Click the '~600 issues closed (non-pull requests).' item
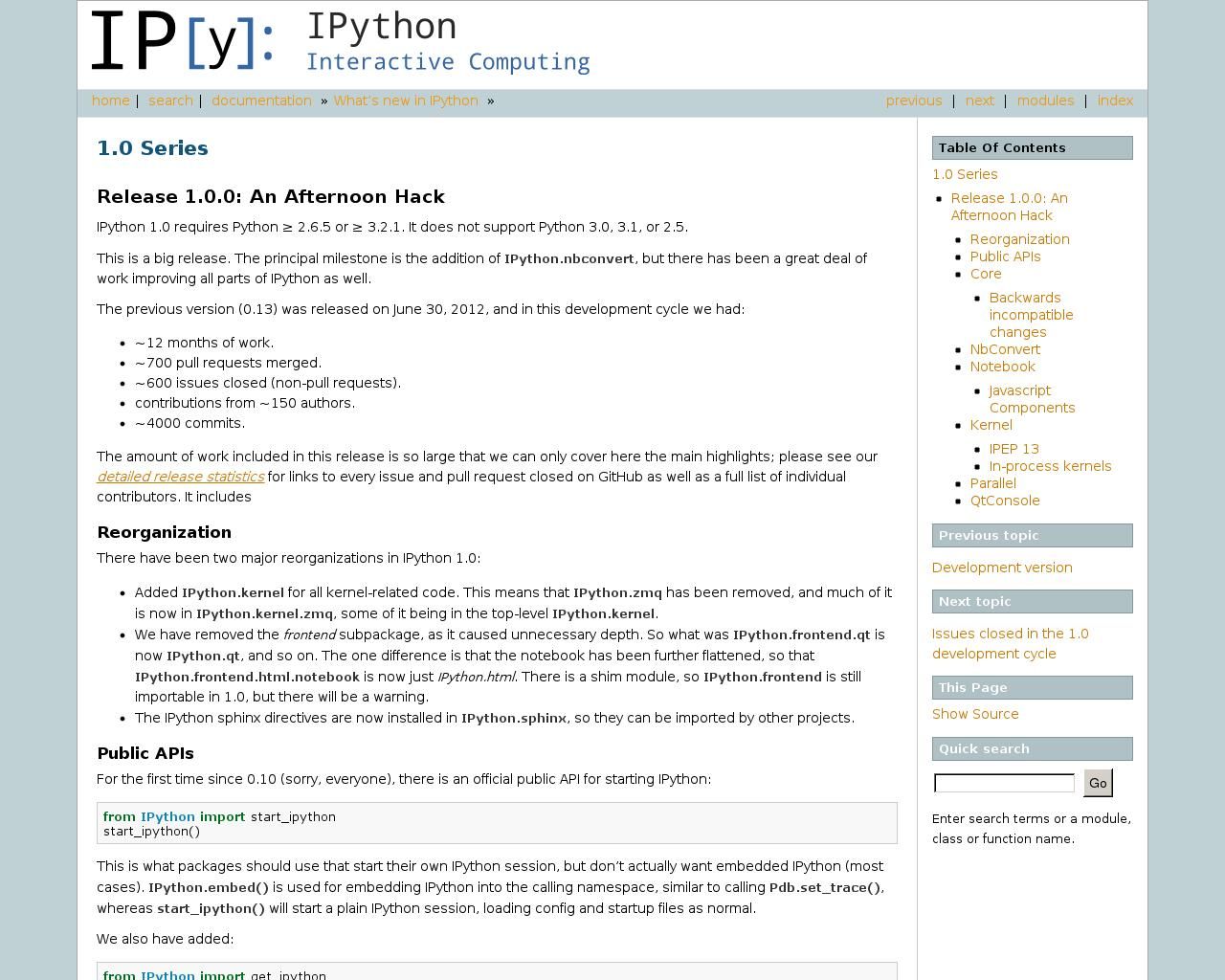 pyautogui.click(x=268, y=383)
